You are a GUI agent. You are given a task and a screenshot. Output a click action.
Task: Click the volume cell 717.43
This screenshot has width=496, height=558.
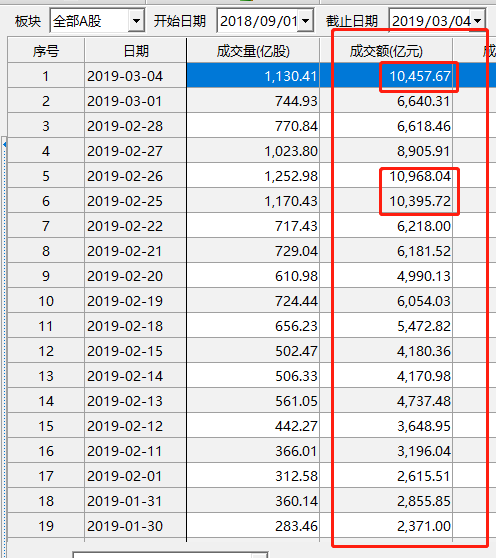pos(253,226)
